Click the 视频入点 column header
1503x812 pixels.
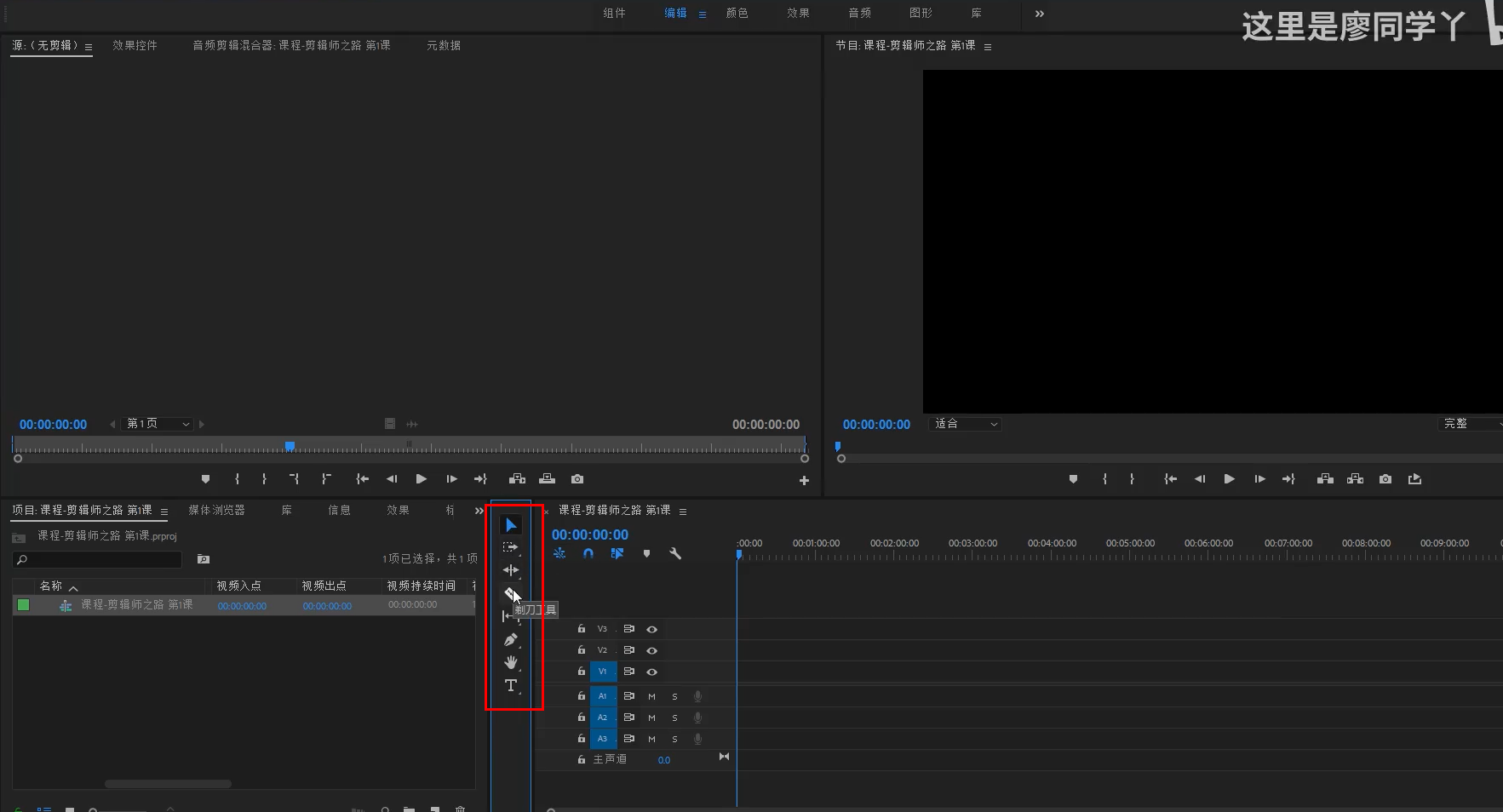pos(238,586)
